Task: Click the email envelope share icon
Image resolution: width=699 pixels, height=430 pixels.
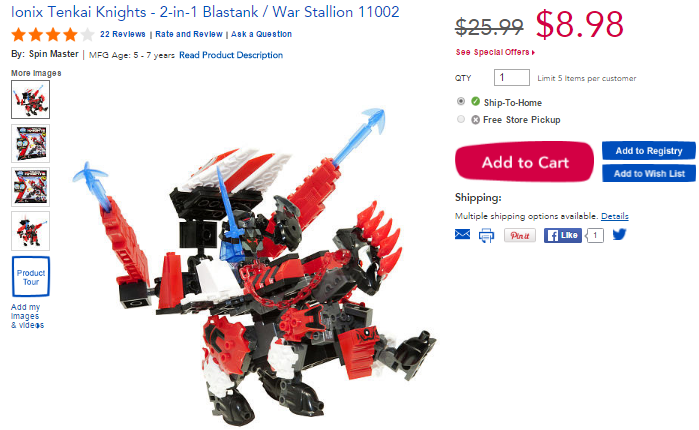Action: point(462,234)
